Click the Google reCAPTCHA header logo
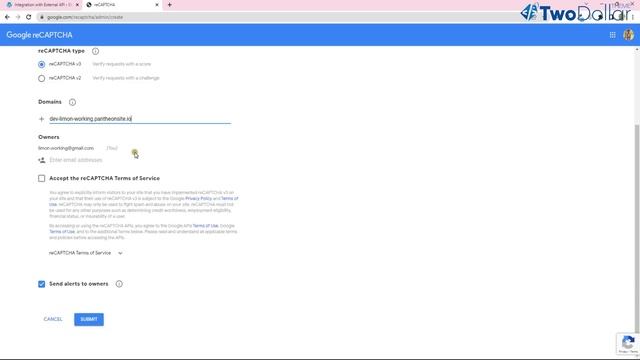The image size is (640, 360). 39,35
